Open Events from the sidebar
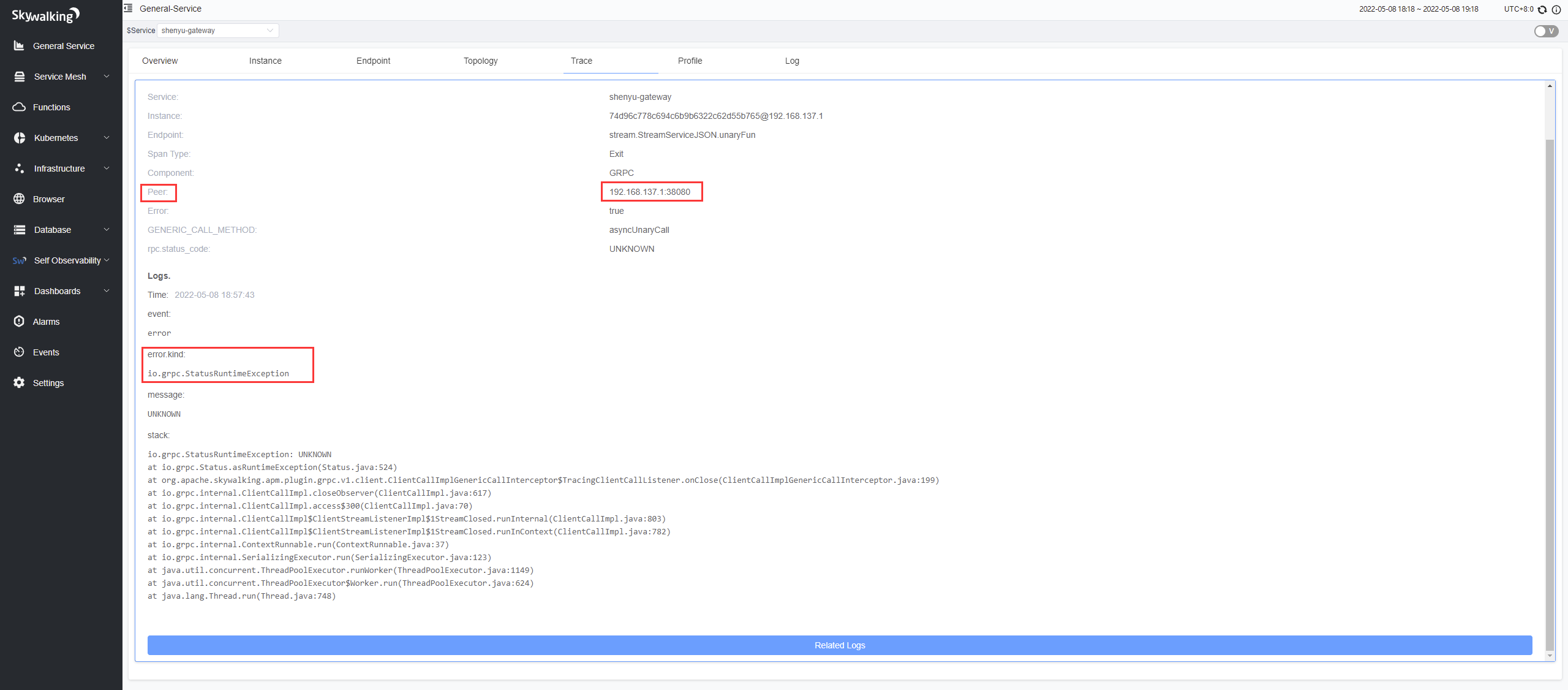Viewport: 1568px width, 690px height. [x=46, y=352]
